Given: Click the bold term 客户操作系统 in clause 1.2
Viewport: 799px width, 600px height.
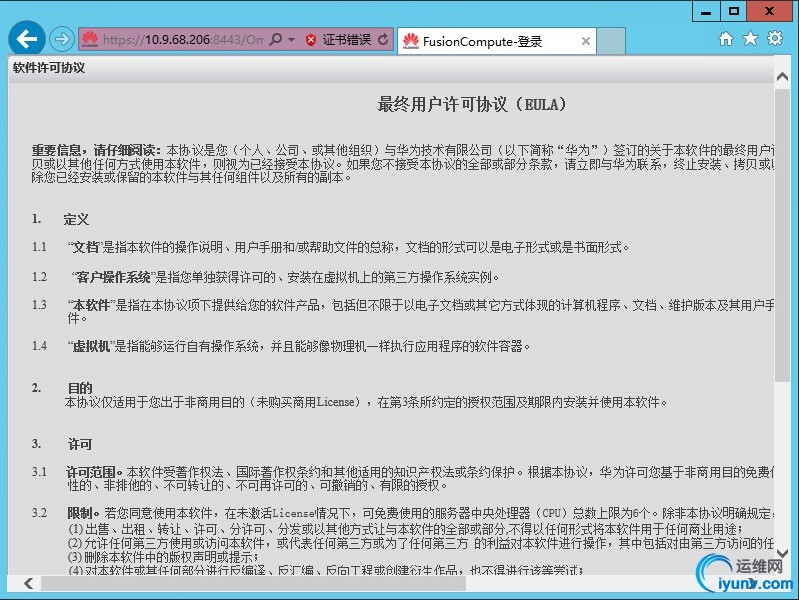Looking at the screenshot, I should click(x=113, y=277).
